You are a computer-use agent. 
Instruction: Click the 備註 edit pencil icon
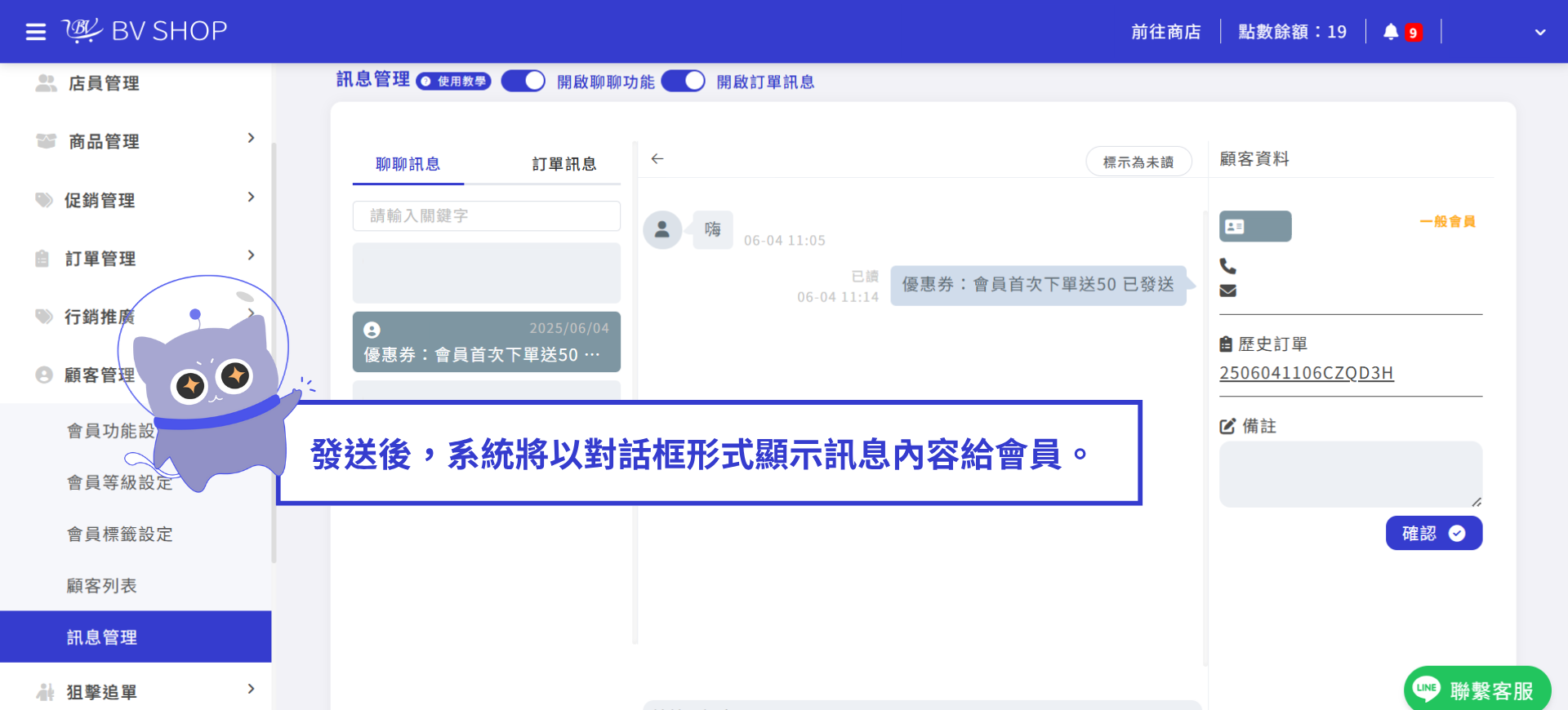click(x=1227, y=426)
